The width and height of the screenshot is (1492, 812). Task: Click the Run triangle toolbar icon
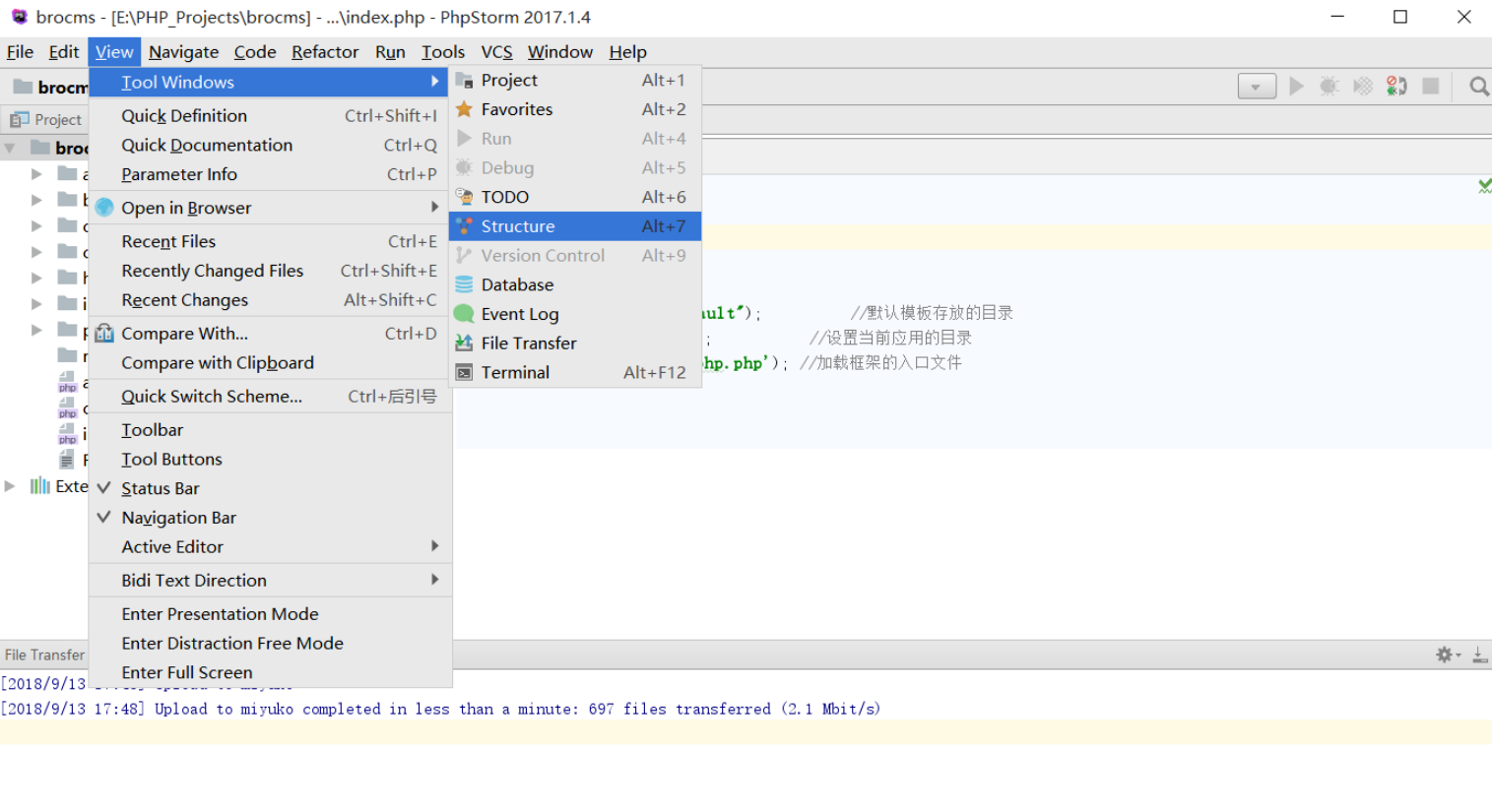point(1297,87)
